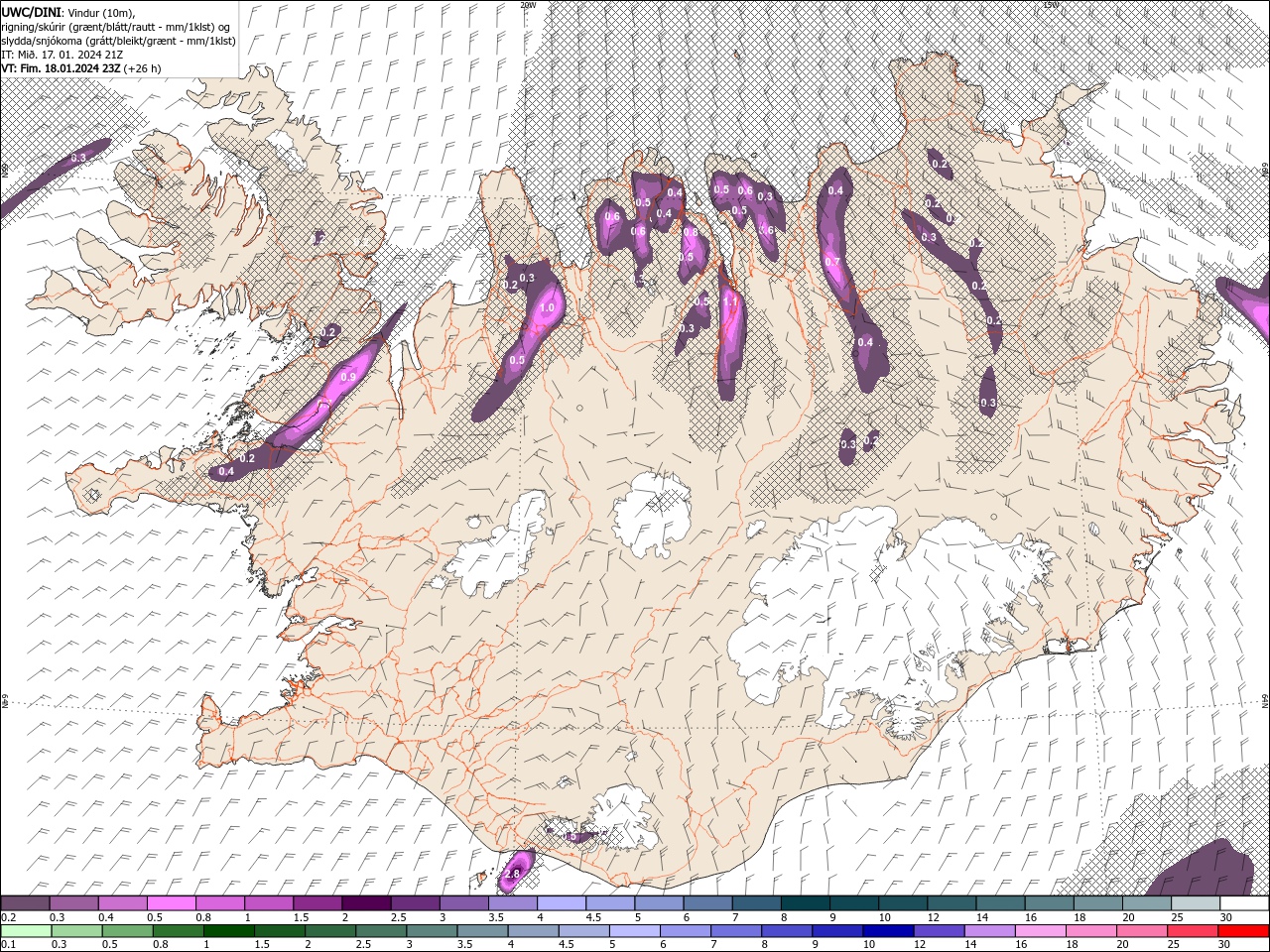Select the darkest purple 2 mm snow legend swatch

click(x=367, y=902)
